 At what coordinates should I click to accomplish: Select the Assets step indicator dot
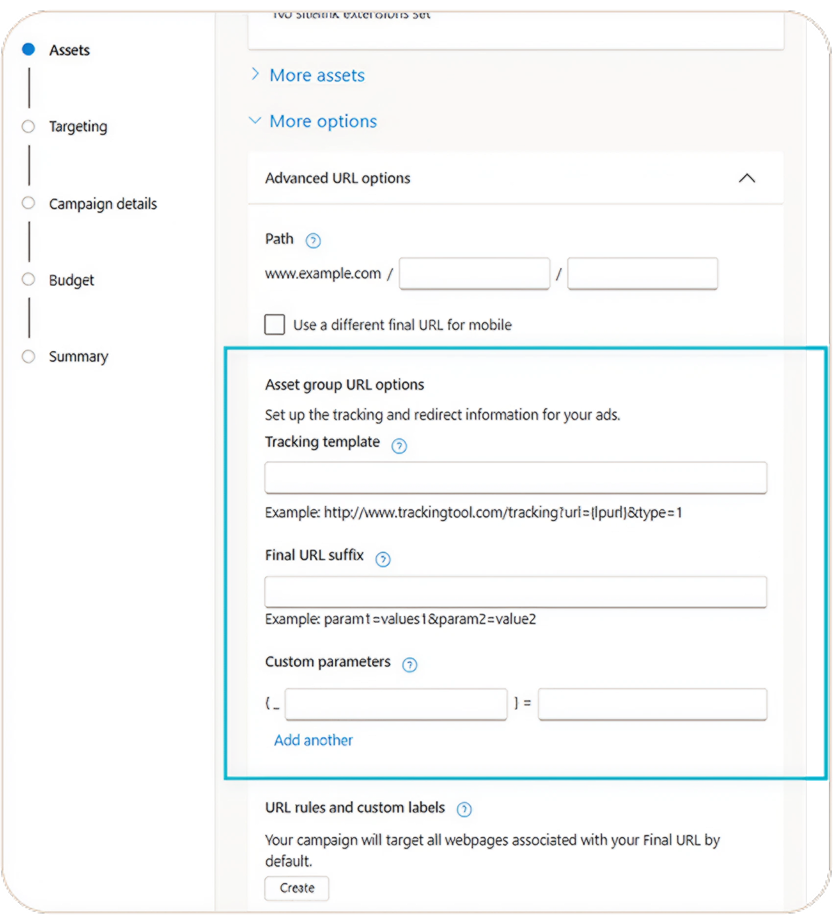click(x=29, y=49)
